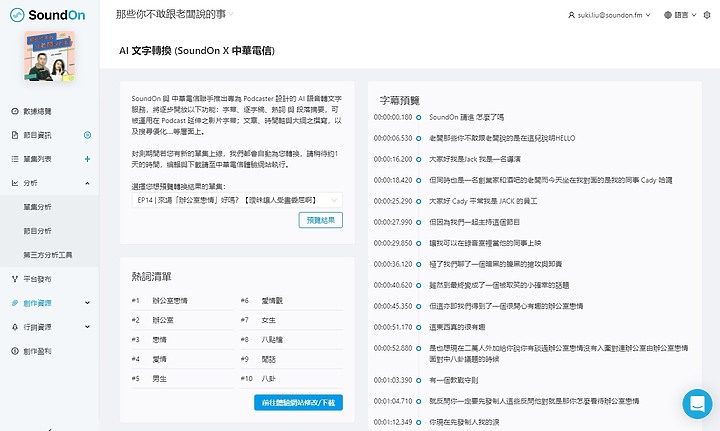The image size is (720, 431).
Task: Open the suki.liu@soundon.fm account dropdown
Action: [609, 15]
